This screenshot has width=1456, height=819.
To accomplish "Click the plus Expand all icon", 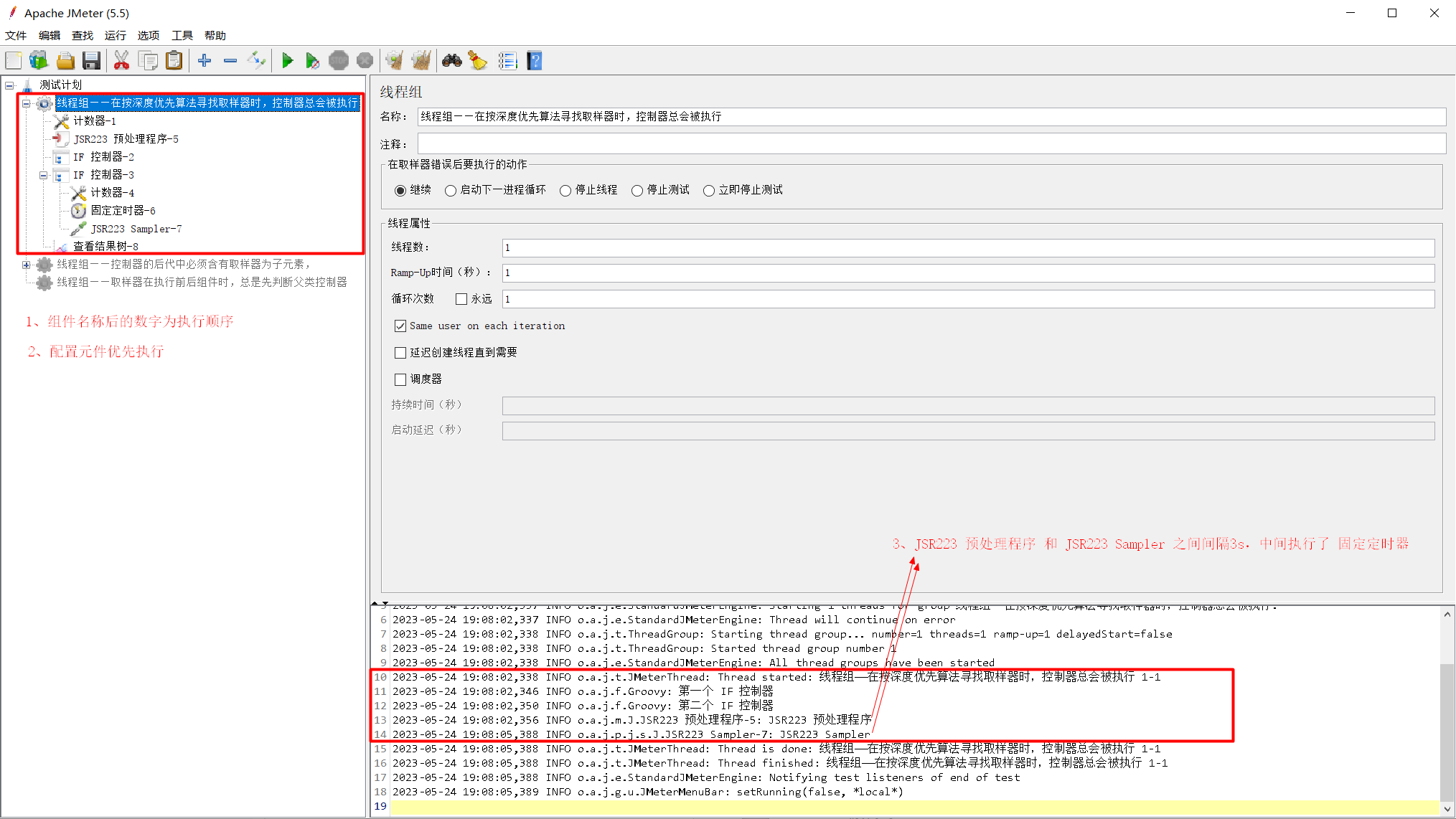I will tap(205, 61).
